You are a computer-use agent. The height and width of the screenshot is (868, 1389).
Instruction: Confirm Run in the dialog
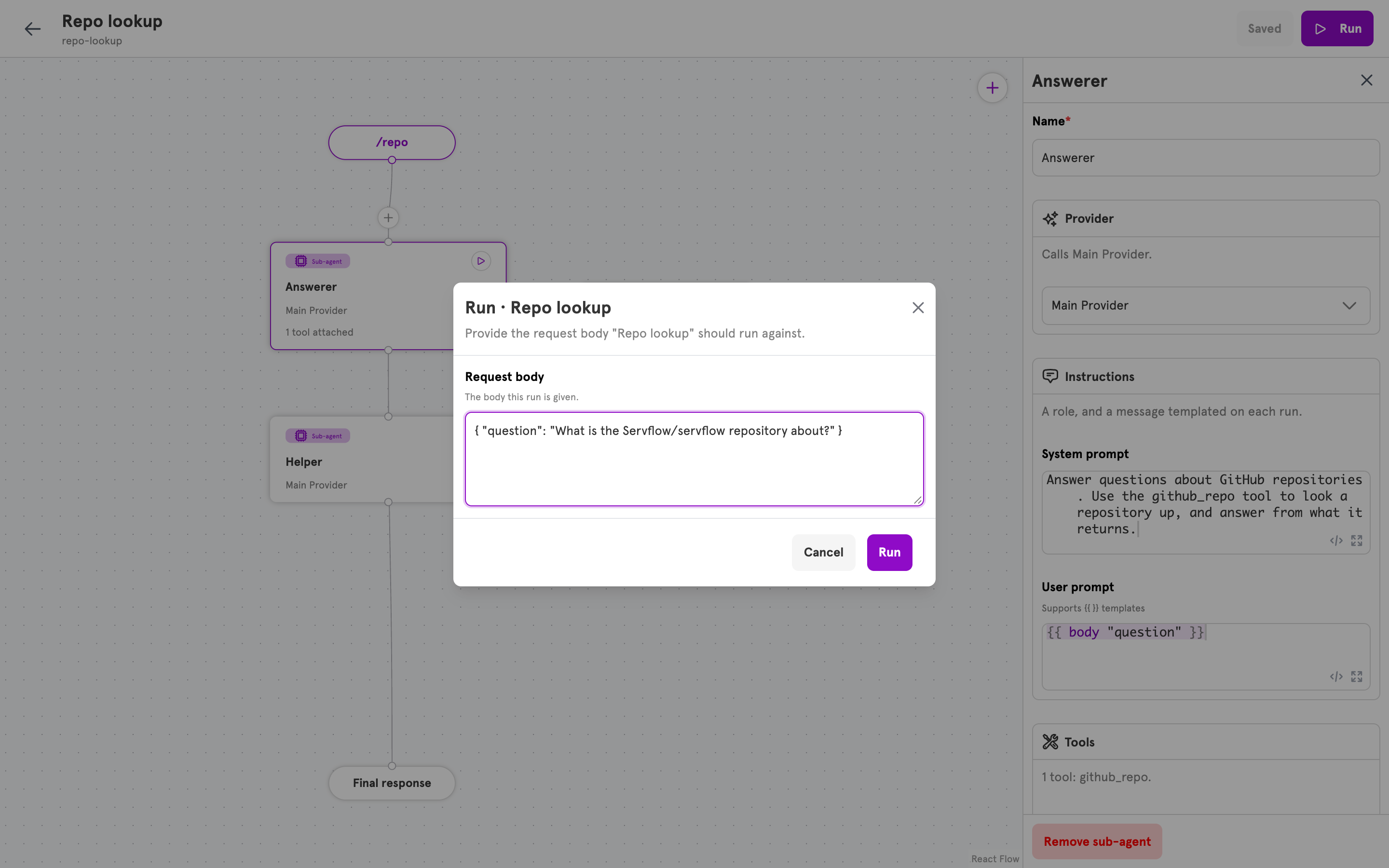pos(889,552)
